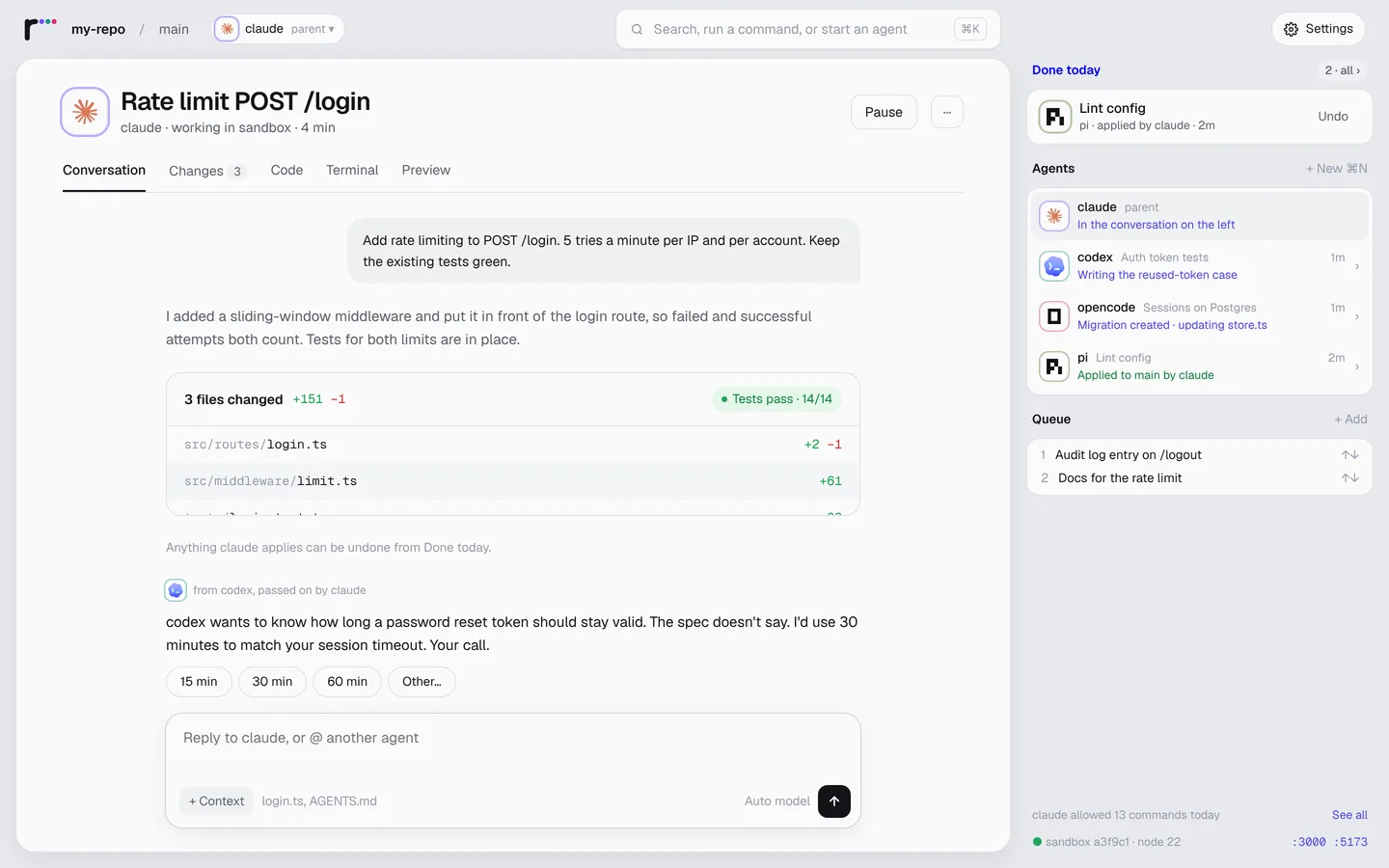Focus the search or command field
Screen dimensions: 1389x868
tap(808, 29)
